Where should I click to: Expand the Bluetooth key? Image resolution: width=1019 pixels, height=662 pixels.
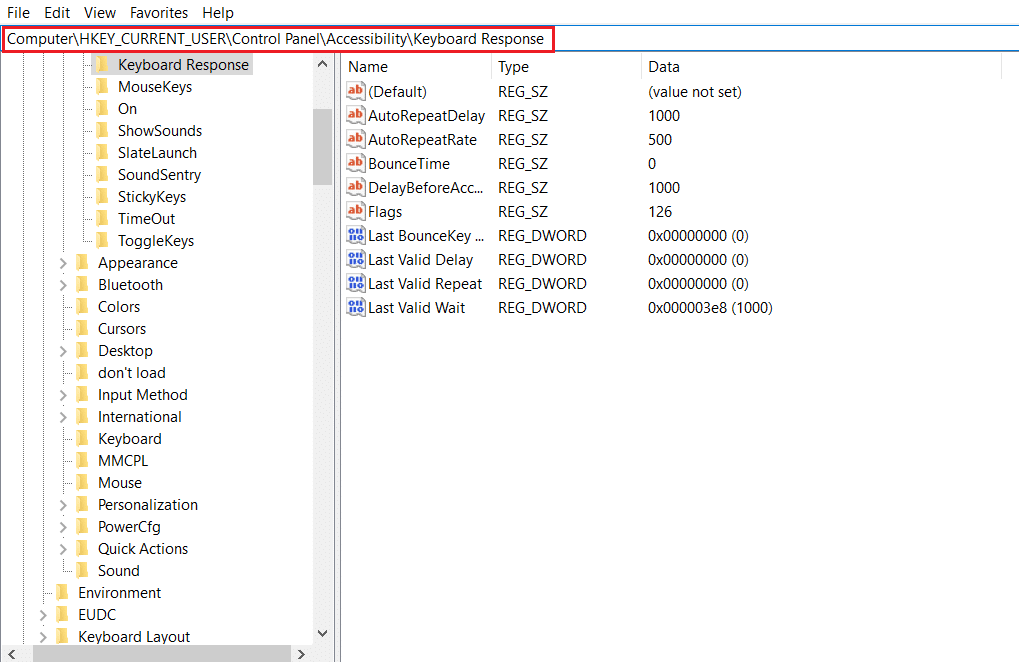click(63, 285)
